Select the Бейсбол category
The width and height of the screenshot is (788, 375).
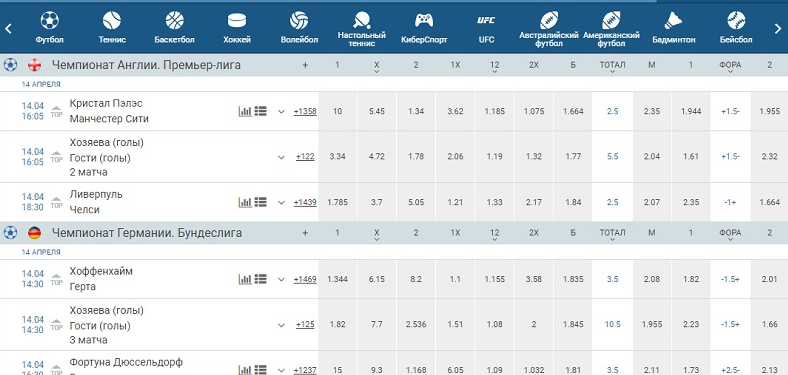[736, 28]
